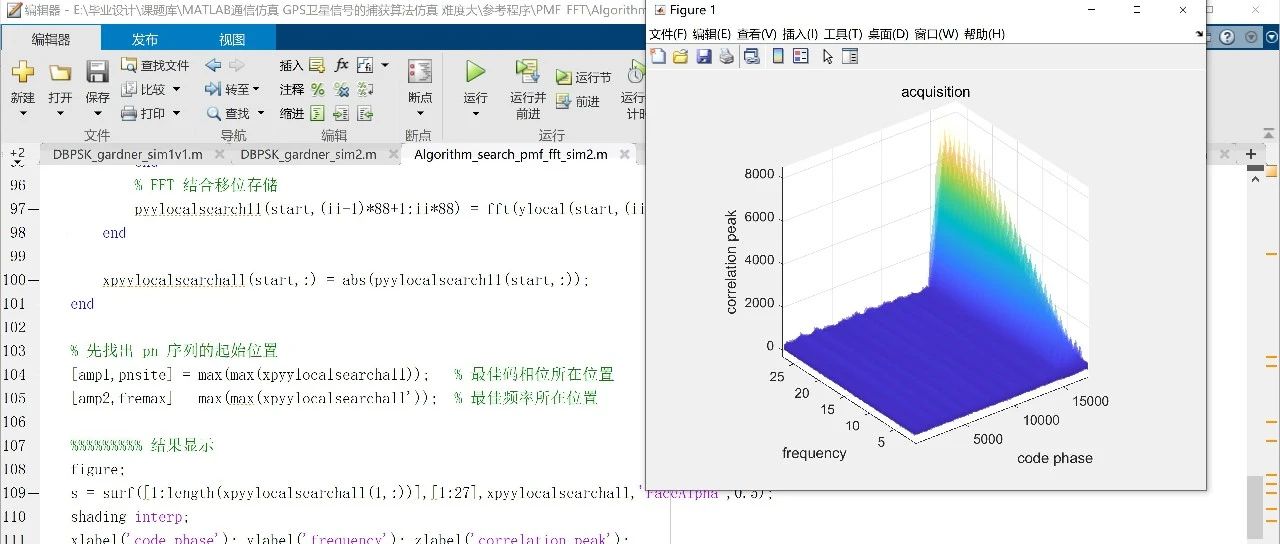Image resolution: width=1280 pixels, height=544 pixels.
Task: Open DBPSK_gardner_sim1v1.m editor tab
Action: click(x=127, y=154)
